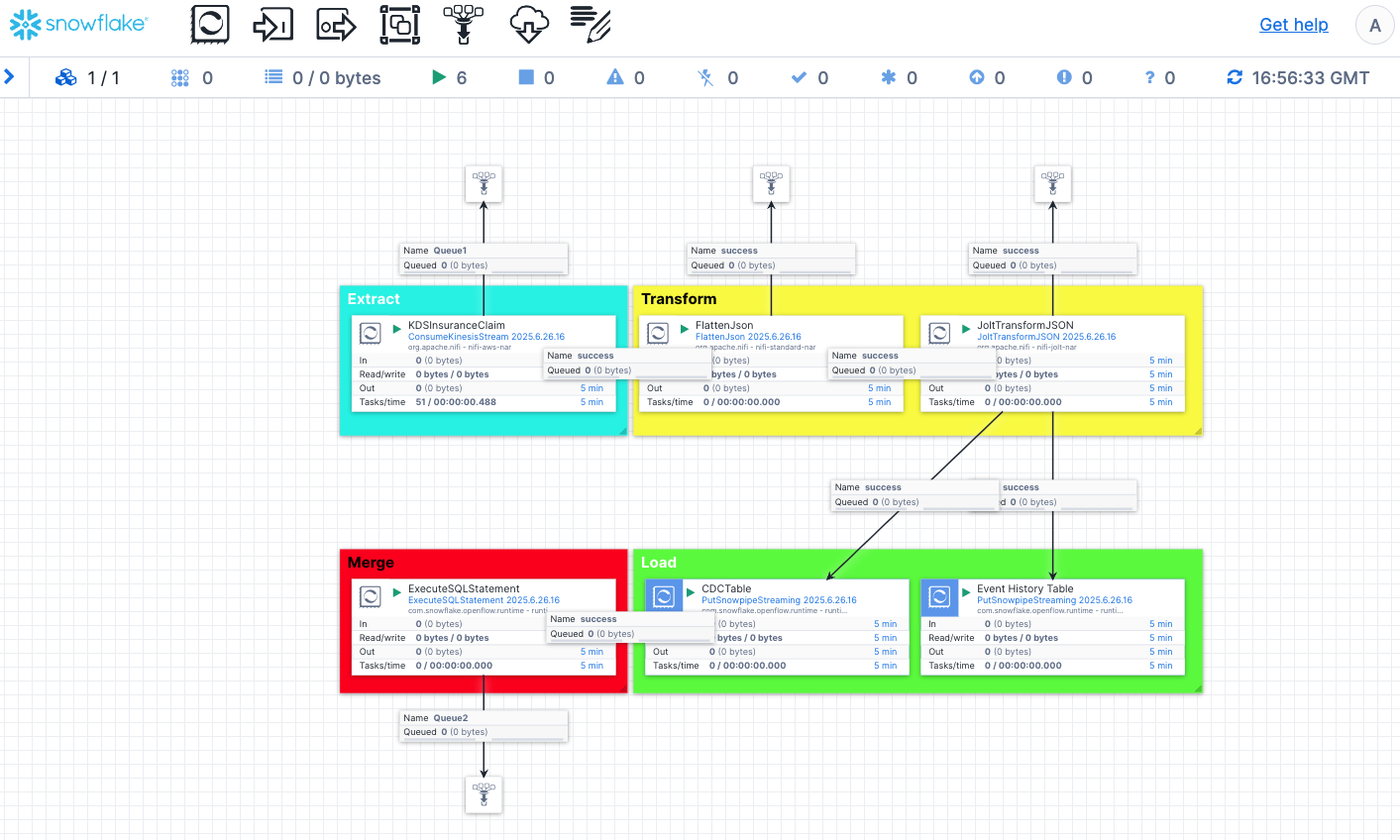Click the funnel below the Queue2 connection
The width and height of the screenshot is (1400, 840).
pos(484,794)
